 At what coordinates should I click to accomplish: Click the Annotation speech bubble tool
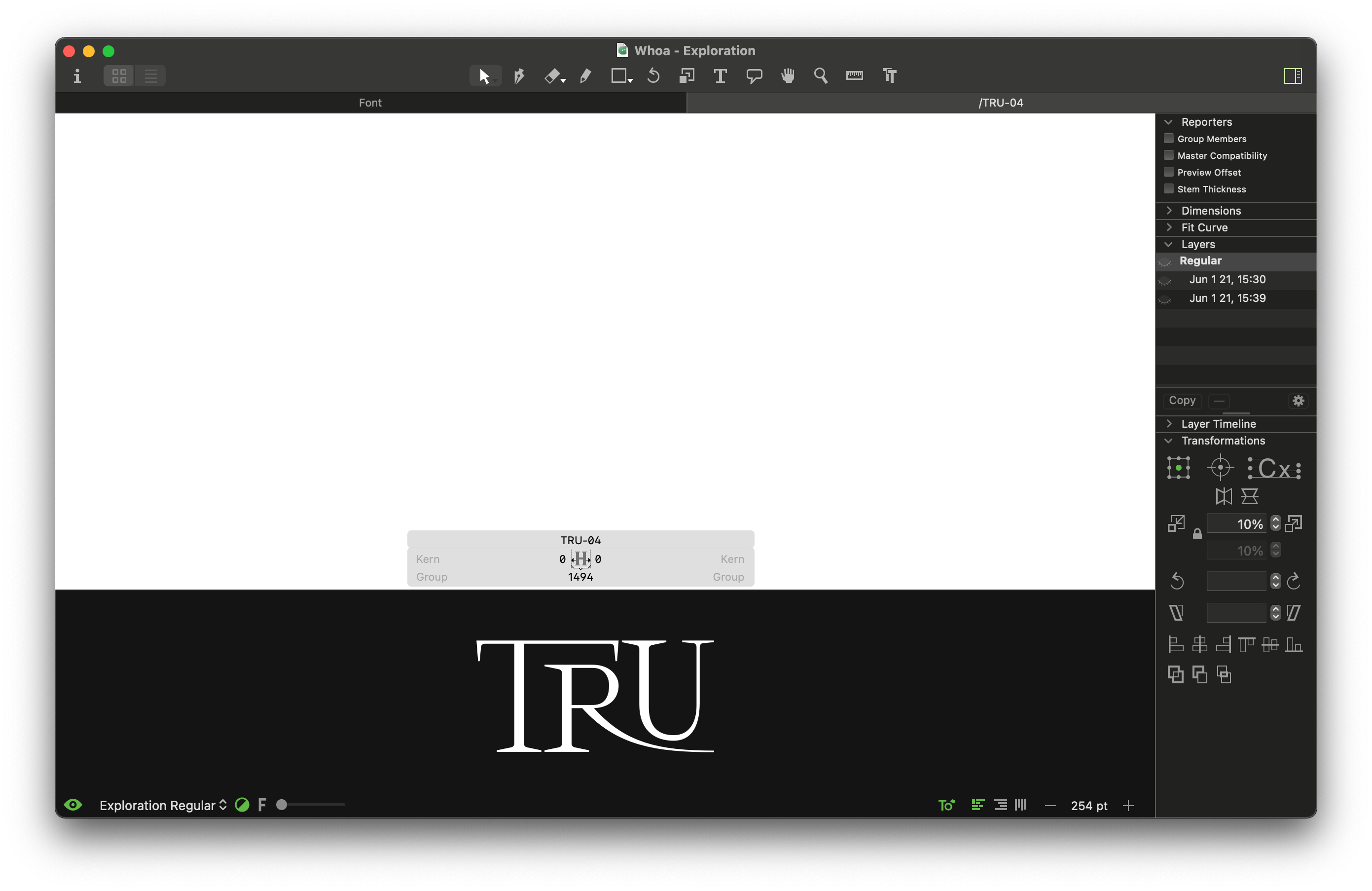click(x=754, y=75)
